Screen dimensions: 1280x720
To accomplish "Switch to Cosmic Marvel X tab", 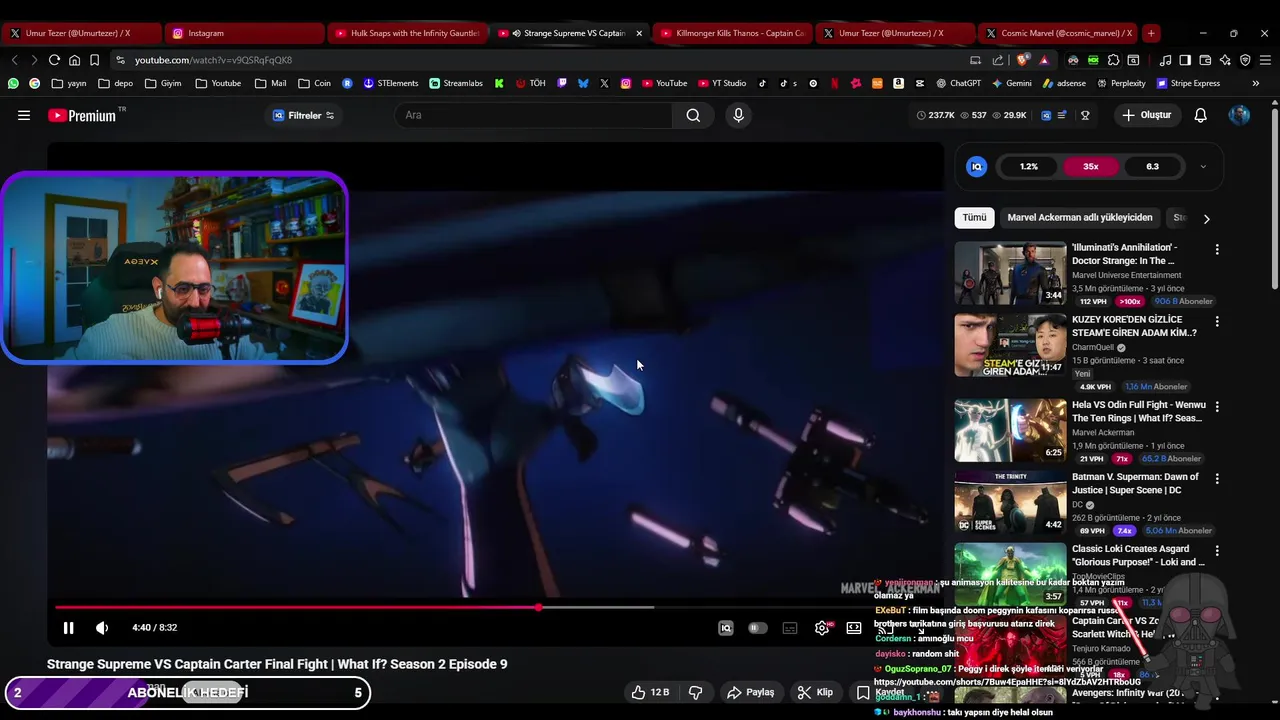I will [x=1057, y=33].
